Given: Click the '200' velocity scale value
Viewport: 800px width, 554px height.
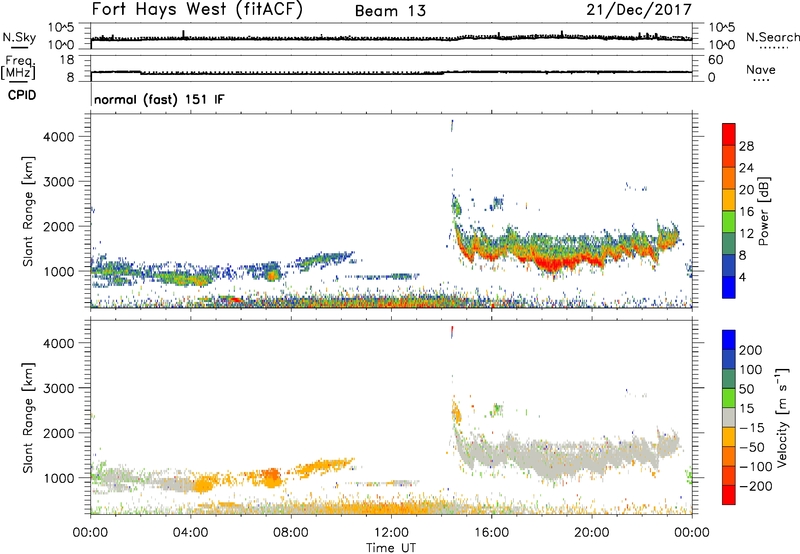Looking at the screenshot, I should click(x=751, y=350).
